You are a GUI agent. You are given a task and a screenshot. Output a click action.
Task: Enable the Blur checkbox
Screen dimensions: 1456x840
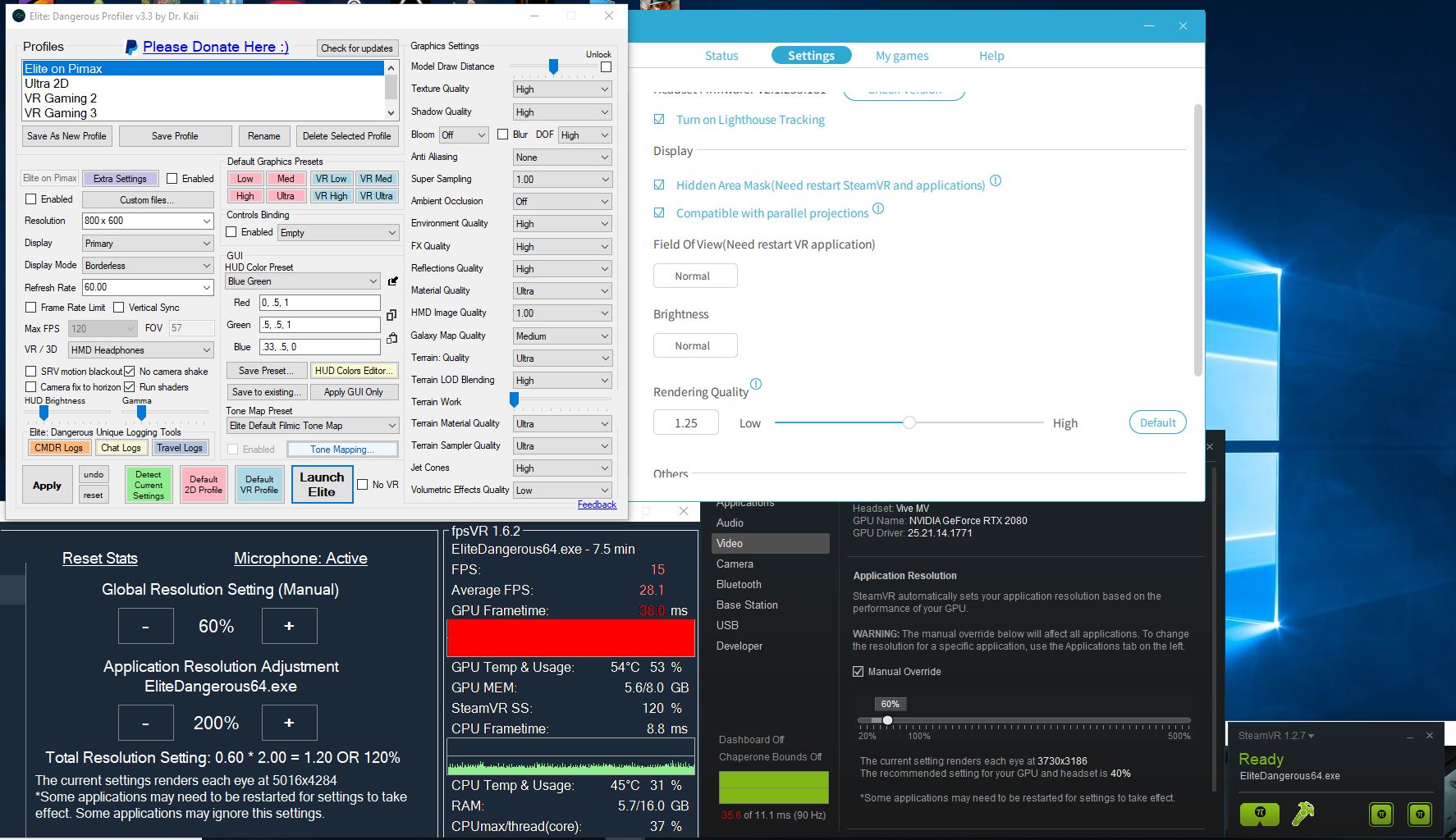502,135
